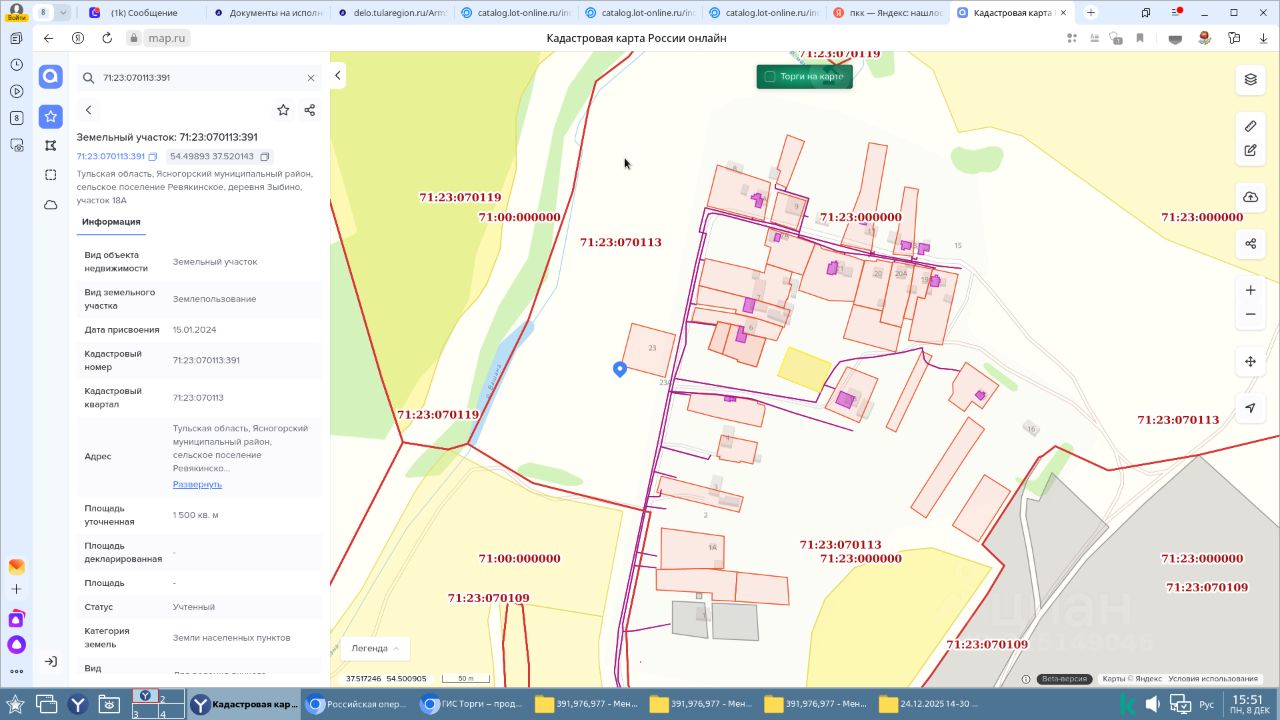
Task: Click the zoom in plus button
Action: 1250,290
